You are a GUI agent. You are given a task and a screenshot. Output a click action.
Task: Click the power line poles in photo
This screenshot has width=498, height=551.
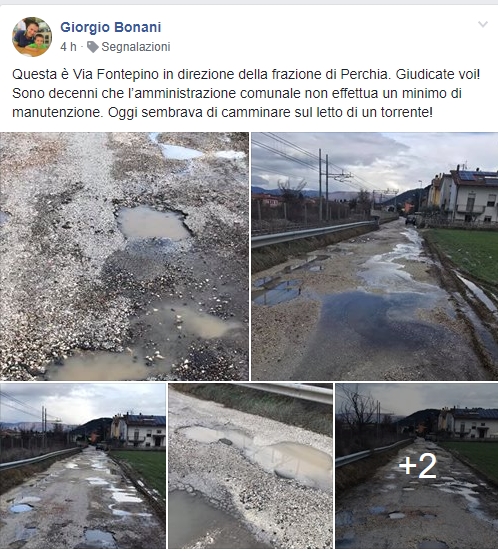[324, 184]
